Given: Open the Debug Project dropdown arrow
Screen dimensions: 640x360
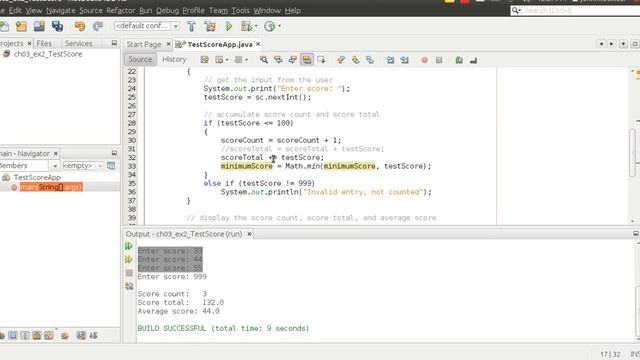Looking at the screenshot, I should point(256,27).
